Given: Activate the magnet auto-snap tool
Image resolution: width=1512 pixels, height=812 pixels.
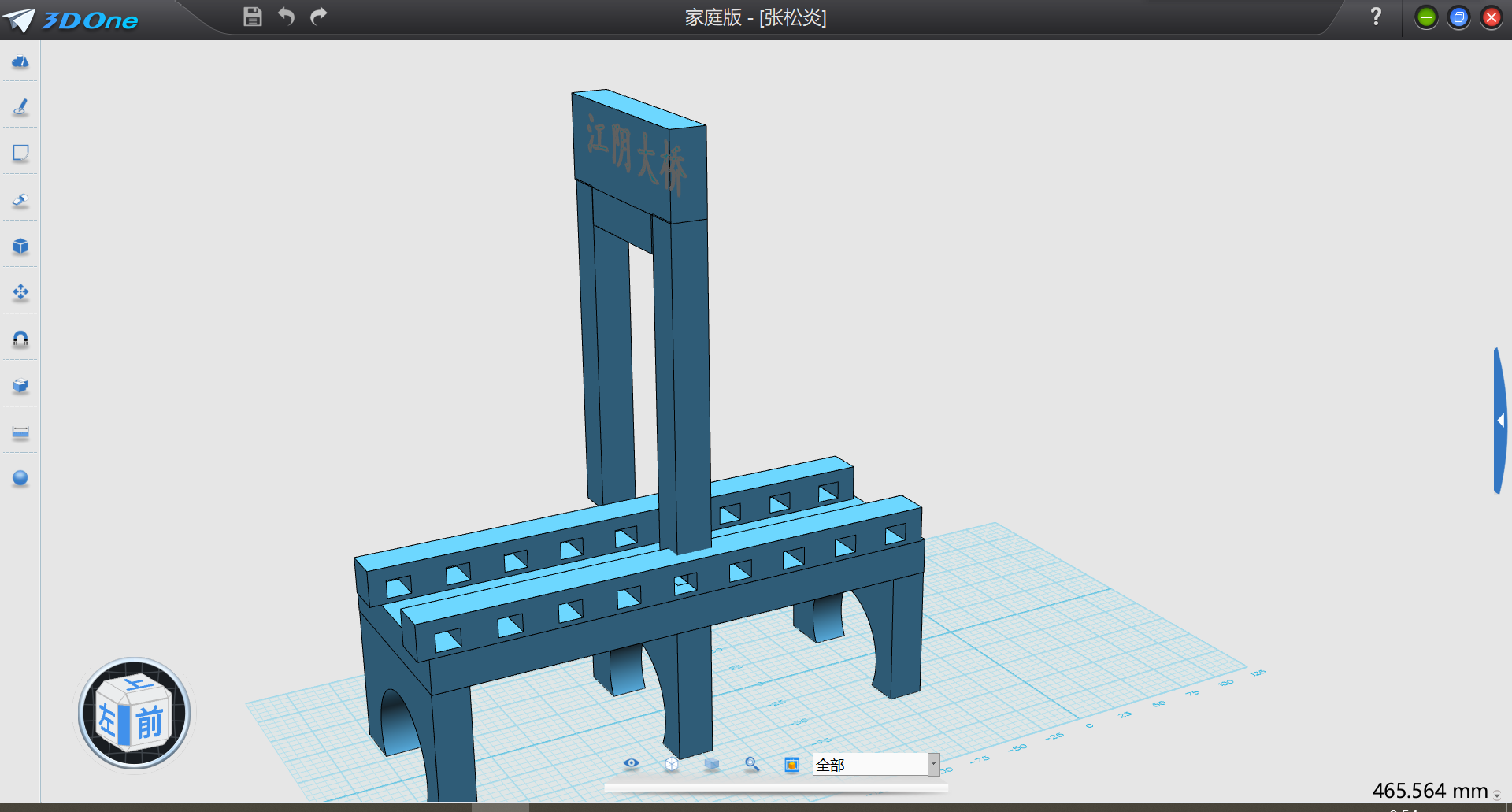Looking at the screenshot, I should click(20, 339).
